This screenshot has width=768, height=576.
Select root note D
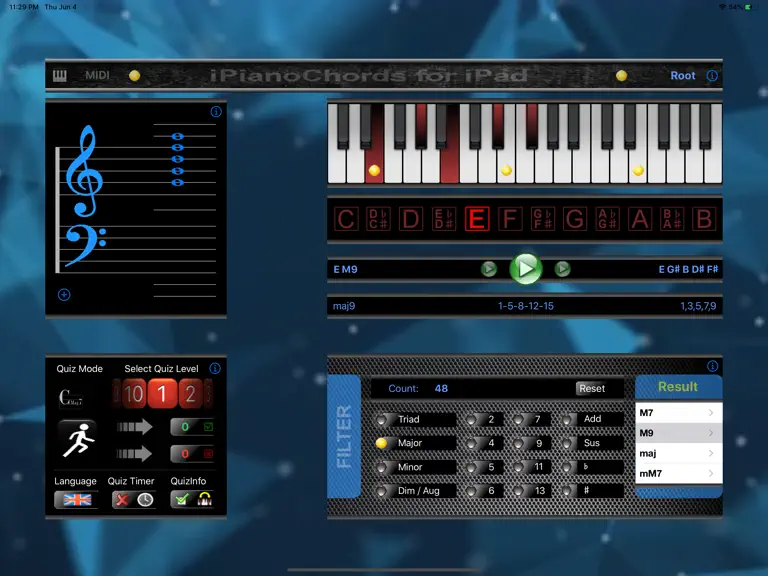[x=411, y=219]
